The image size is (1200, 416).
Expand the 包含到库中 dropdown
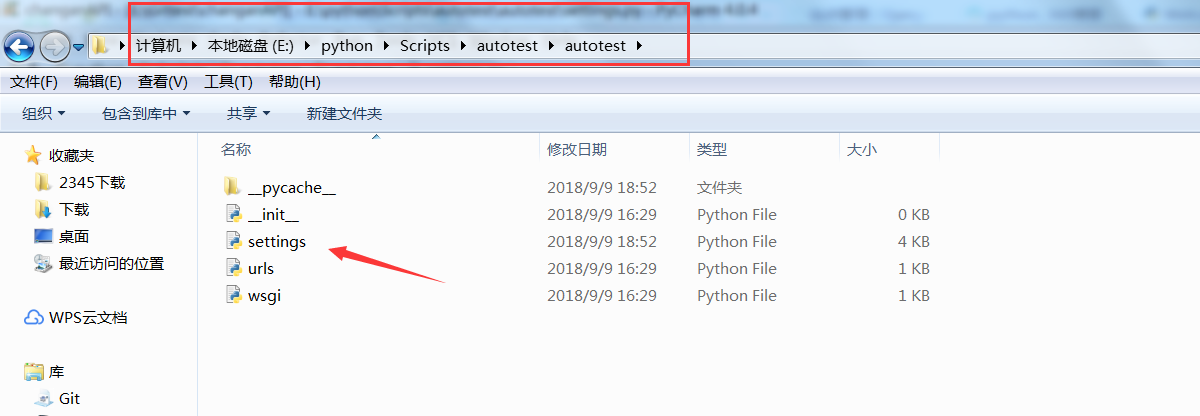coord(146,114)
